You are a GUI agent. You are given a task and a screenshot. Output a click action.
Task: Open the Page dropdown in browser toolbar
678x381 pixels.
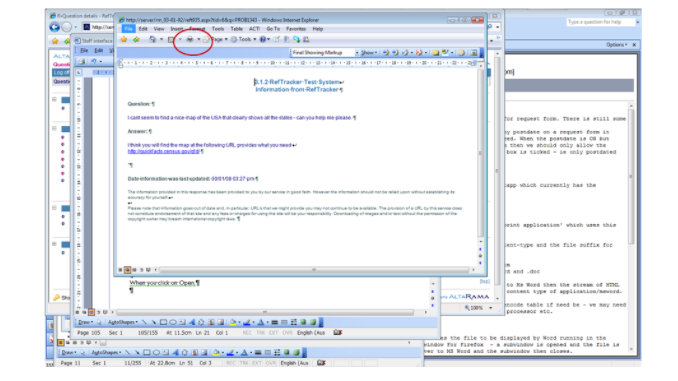220,39
